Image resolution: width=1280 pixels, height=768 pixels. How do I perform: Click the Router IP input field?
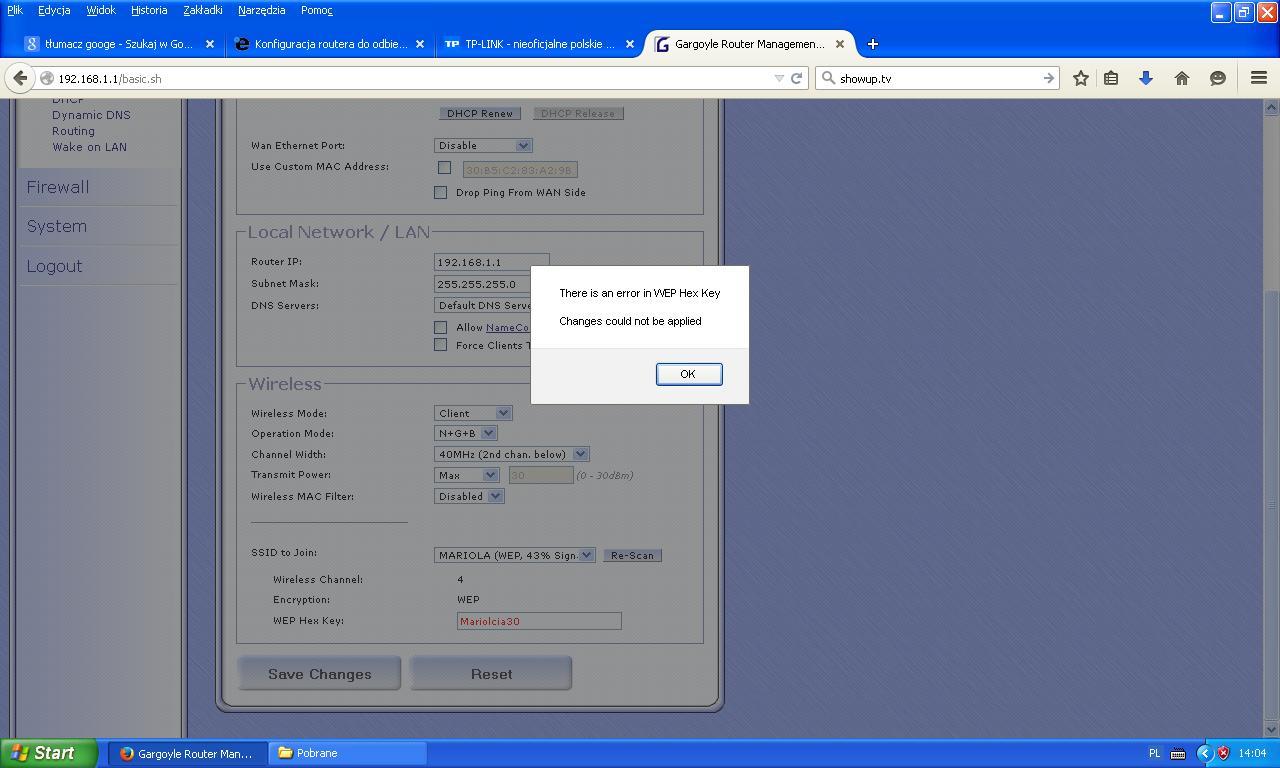pyautogui.click(x=491, y=262)
